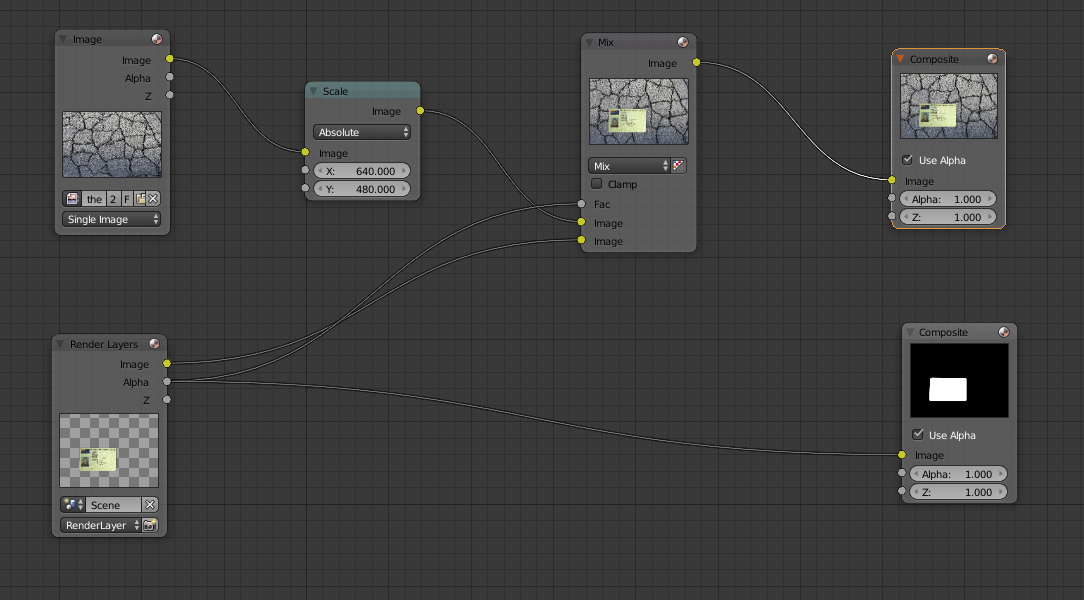Decrease X value with left arrow in Scale
Viewport: 1084px width, 600px height.
[x=319, y=171]
